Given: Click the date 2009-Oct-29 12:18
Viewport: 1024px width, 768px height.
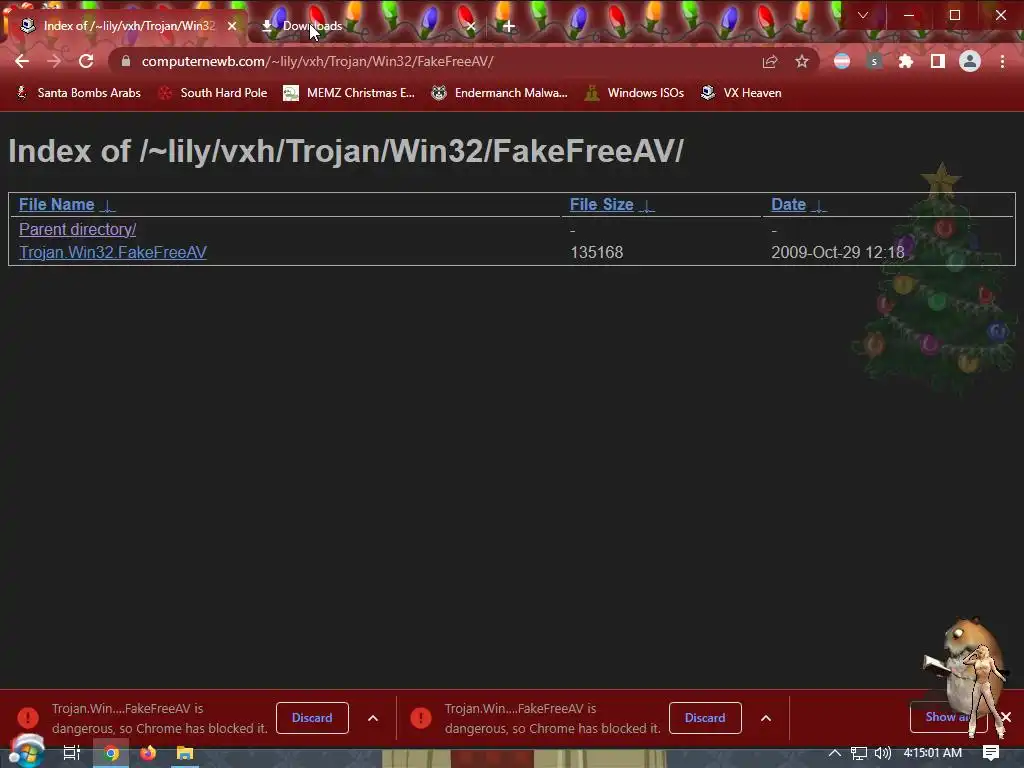Looking at the screenshot, I should [838, 252].
